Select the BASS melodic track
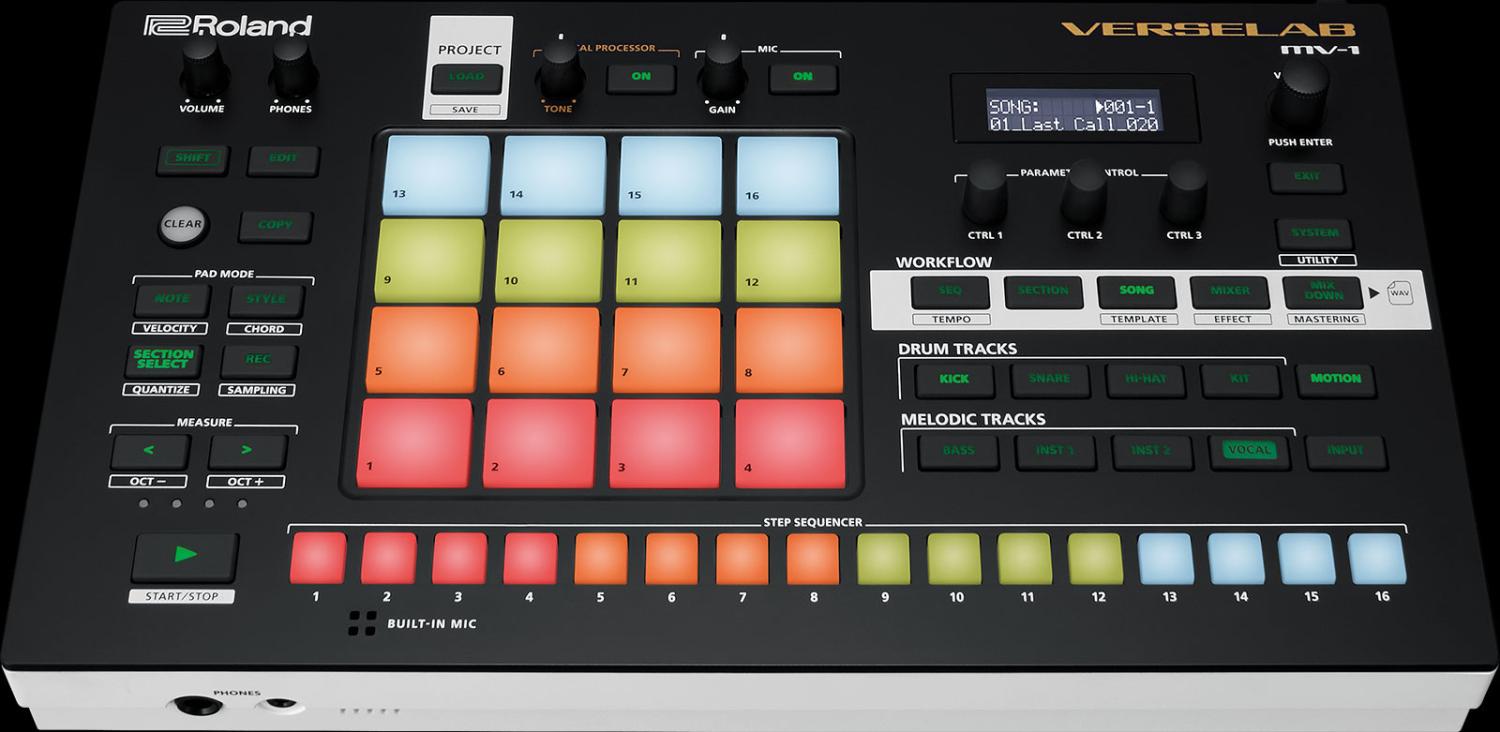 click(957, 450)
